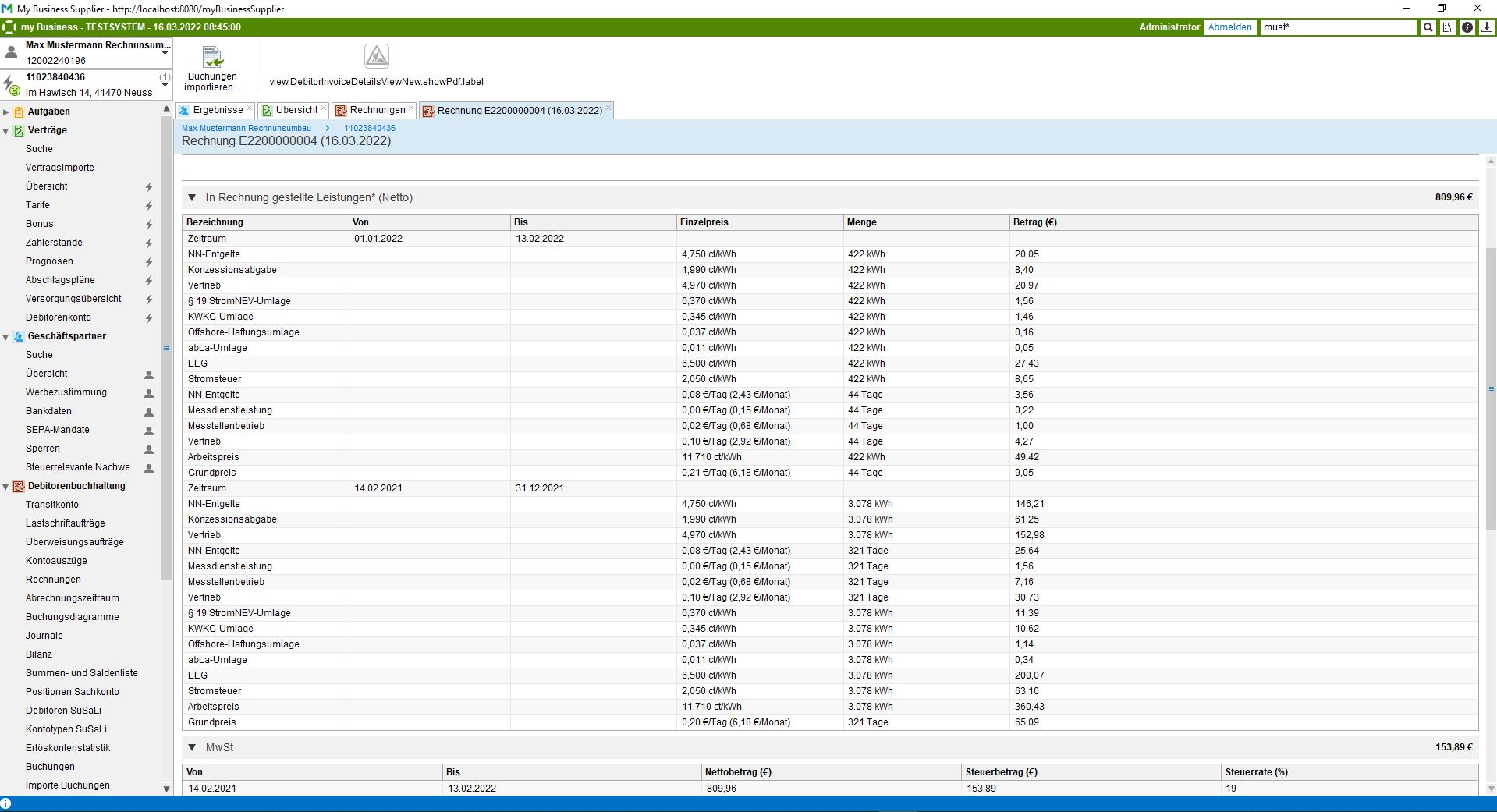
Task: Close the Rechnung E2200000004 tab
Action: 608,107
